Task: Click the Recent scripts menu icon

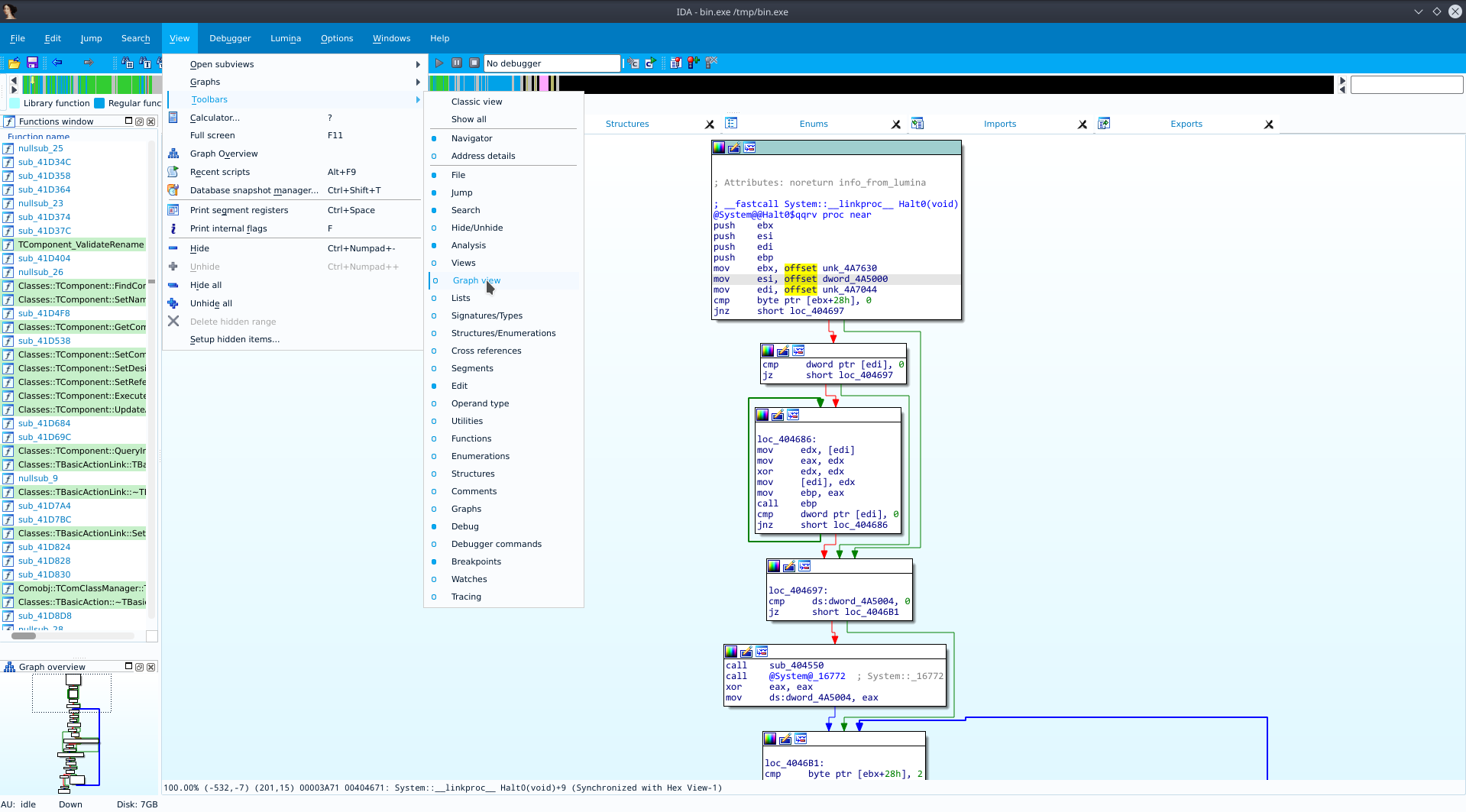Action: click(x=173, y=172)
